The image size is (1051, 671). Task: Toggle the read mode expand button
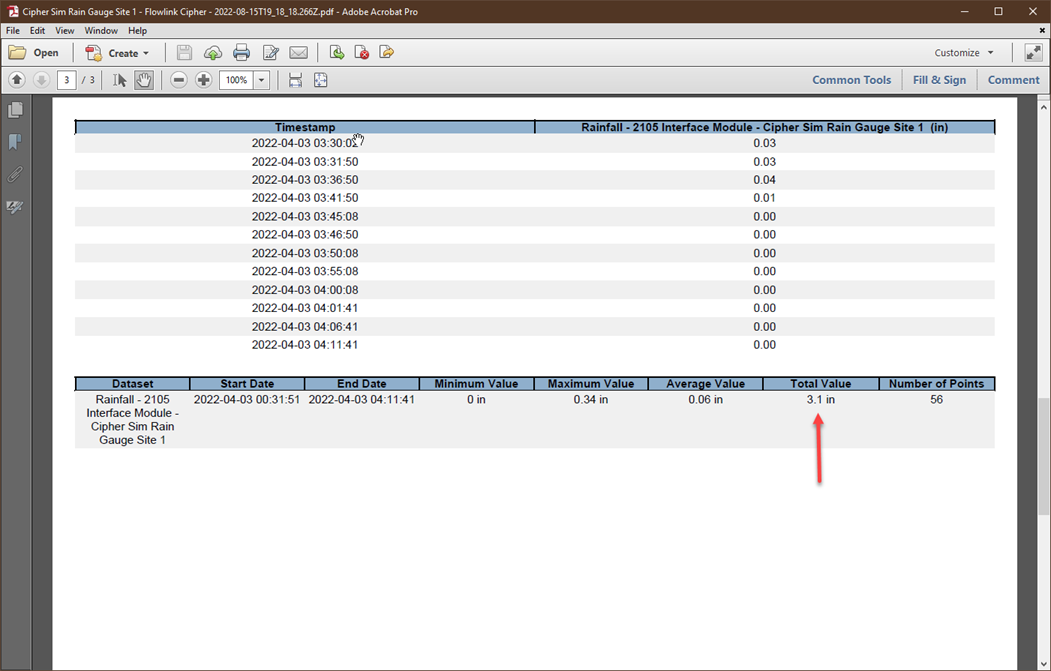click(1033, 53)
